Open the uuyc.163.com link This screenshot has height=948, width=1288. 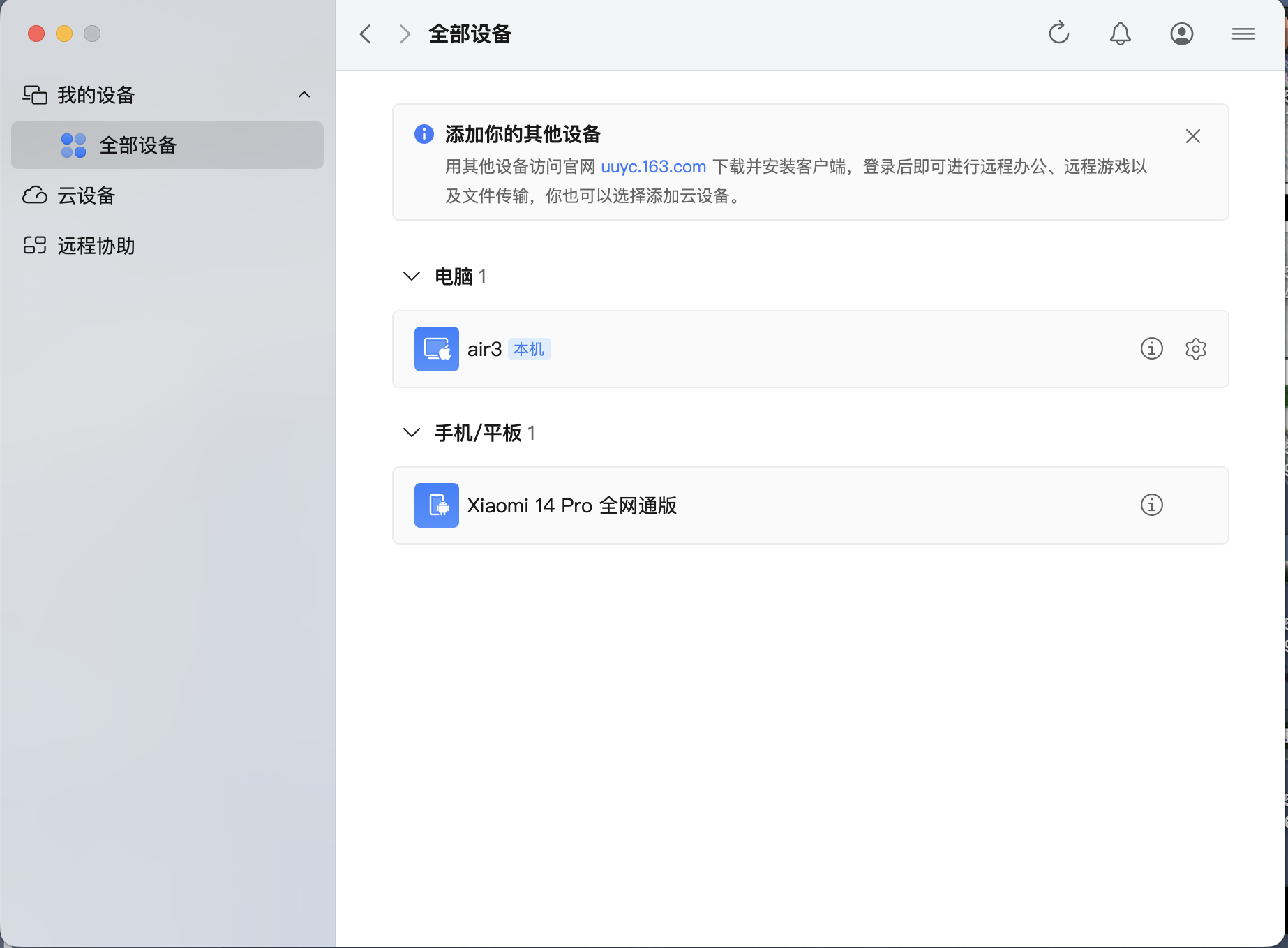tap(653, 167)
